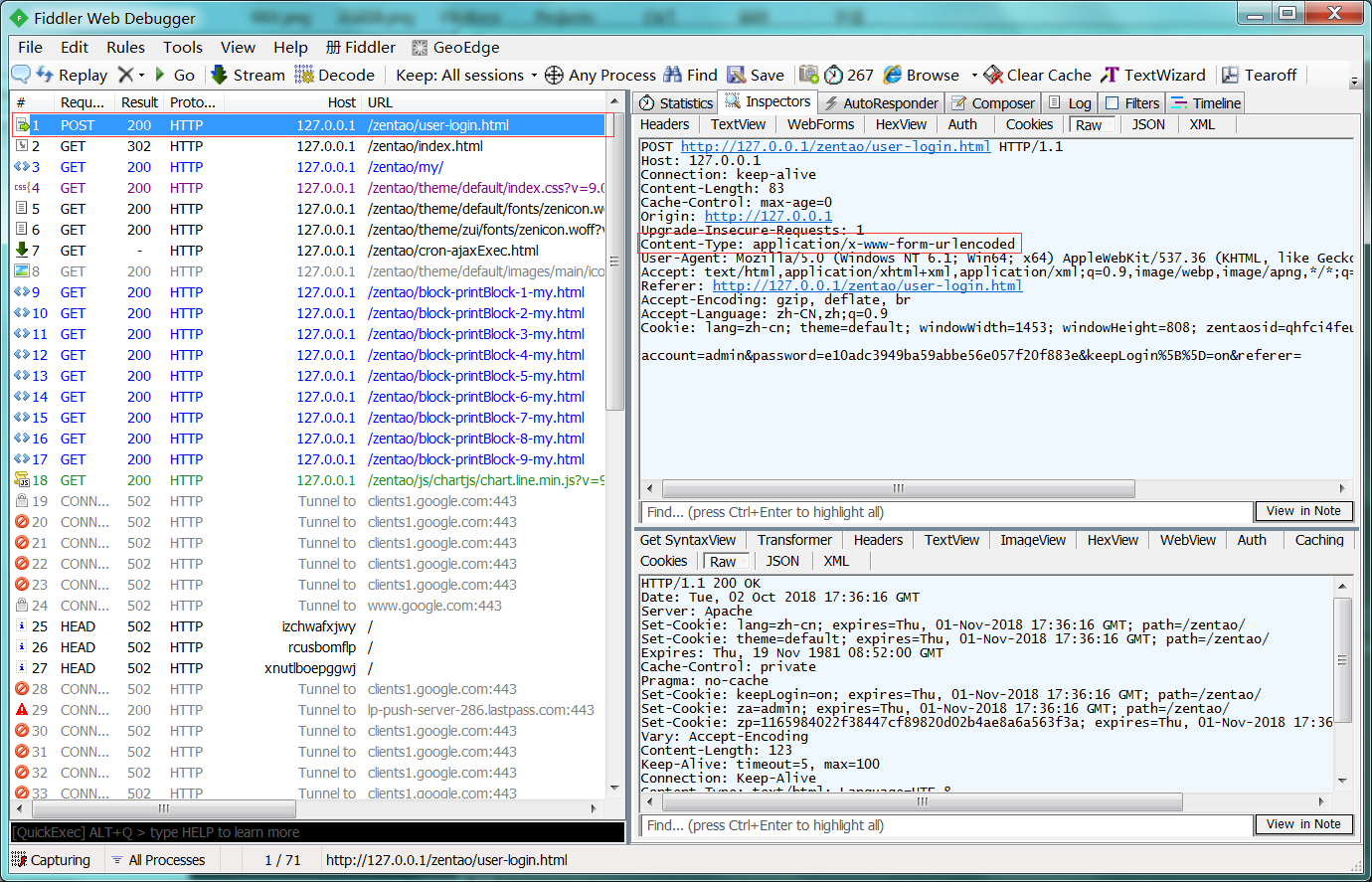Open the Tools menu
The image size is (1372, 882).
tap(183, 47)
